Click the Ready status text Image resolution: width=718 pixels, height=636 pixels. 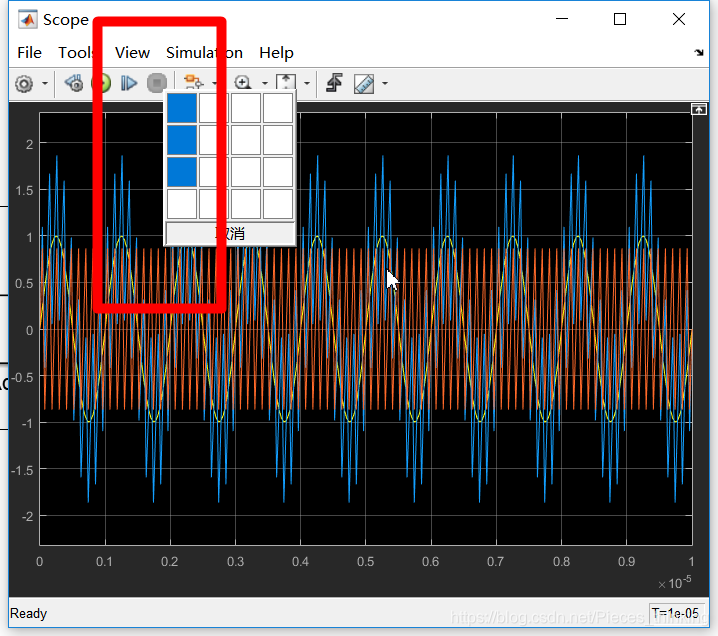click(x=28, y=614)
